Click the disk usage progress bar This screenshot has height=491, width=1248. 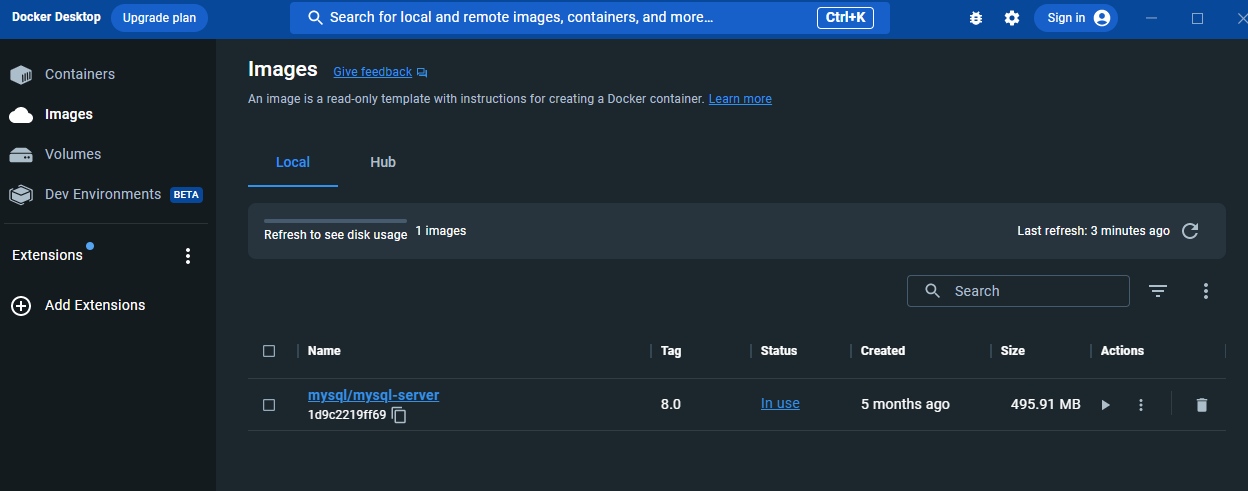pyautogui.click(x=335, y=221)
